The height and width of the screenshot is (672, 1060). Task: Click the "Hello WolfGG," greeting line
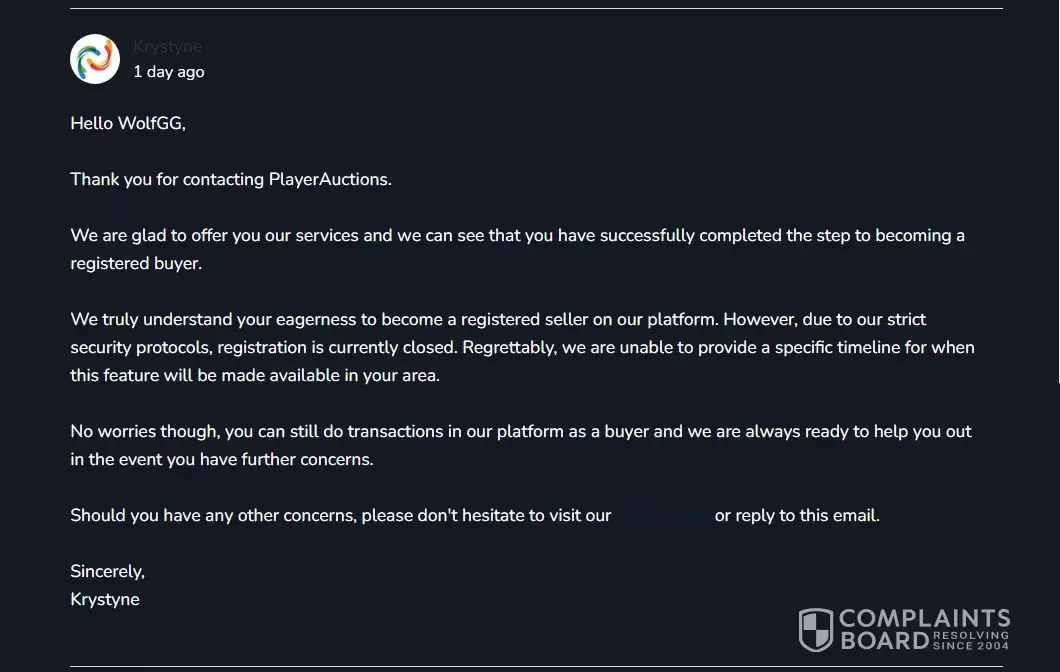point(128,124)
